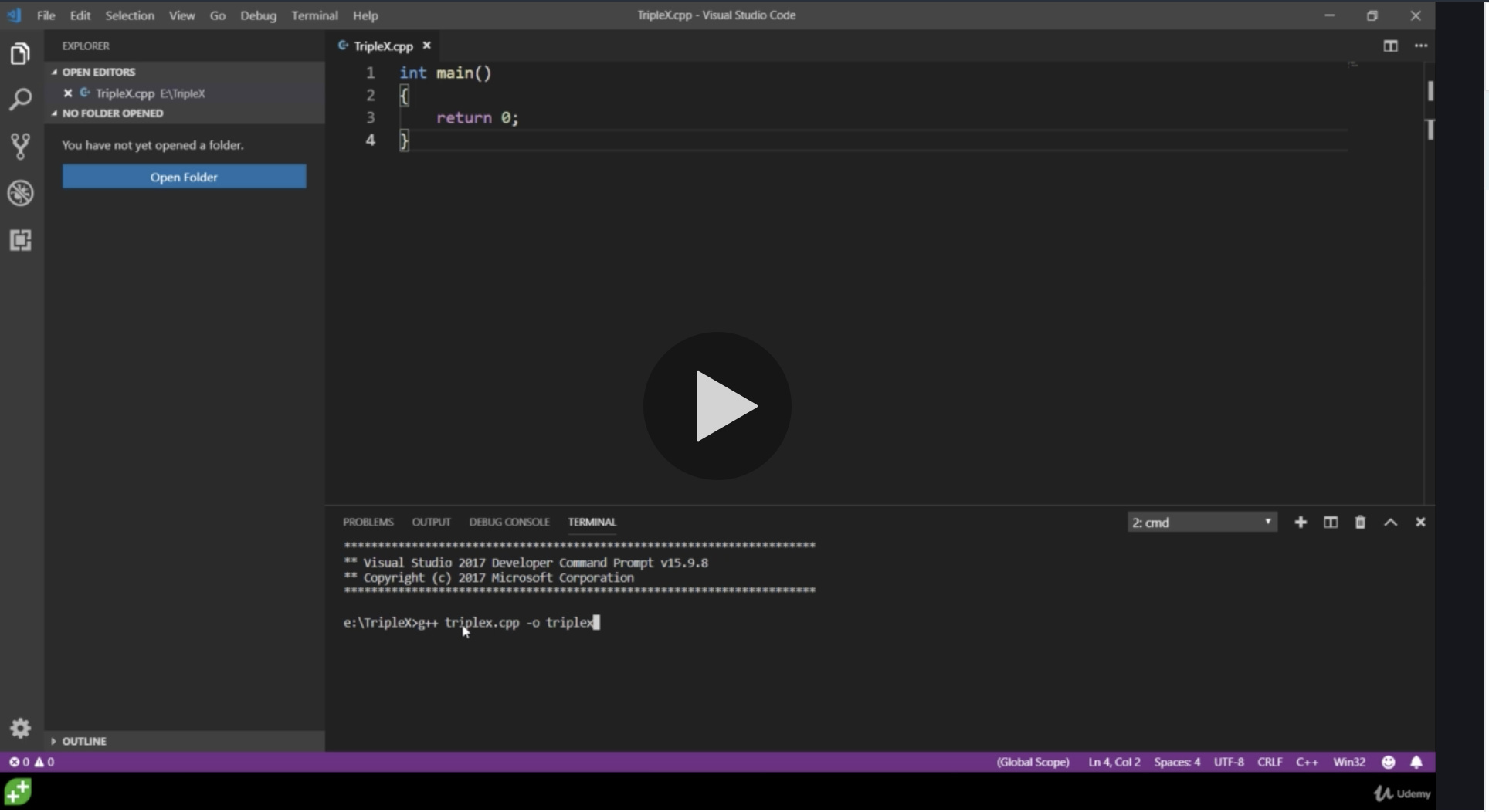Play the video with center play button
The height and width of the screenshot is (812, 1489).
[717, 407]
